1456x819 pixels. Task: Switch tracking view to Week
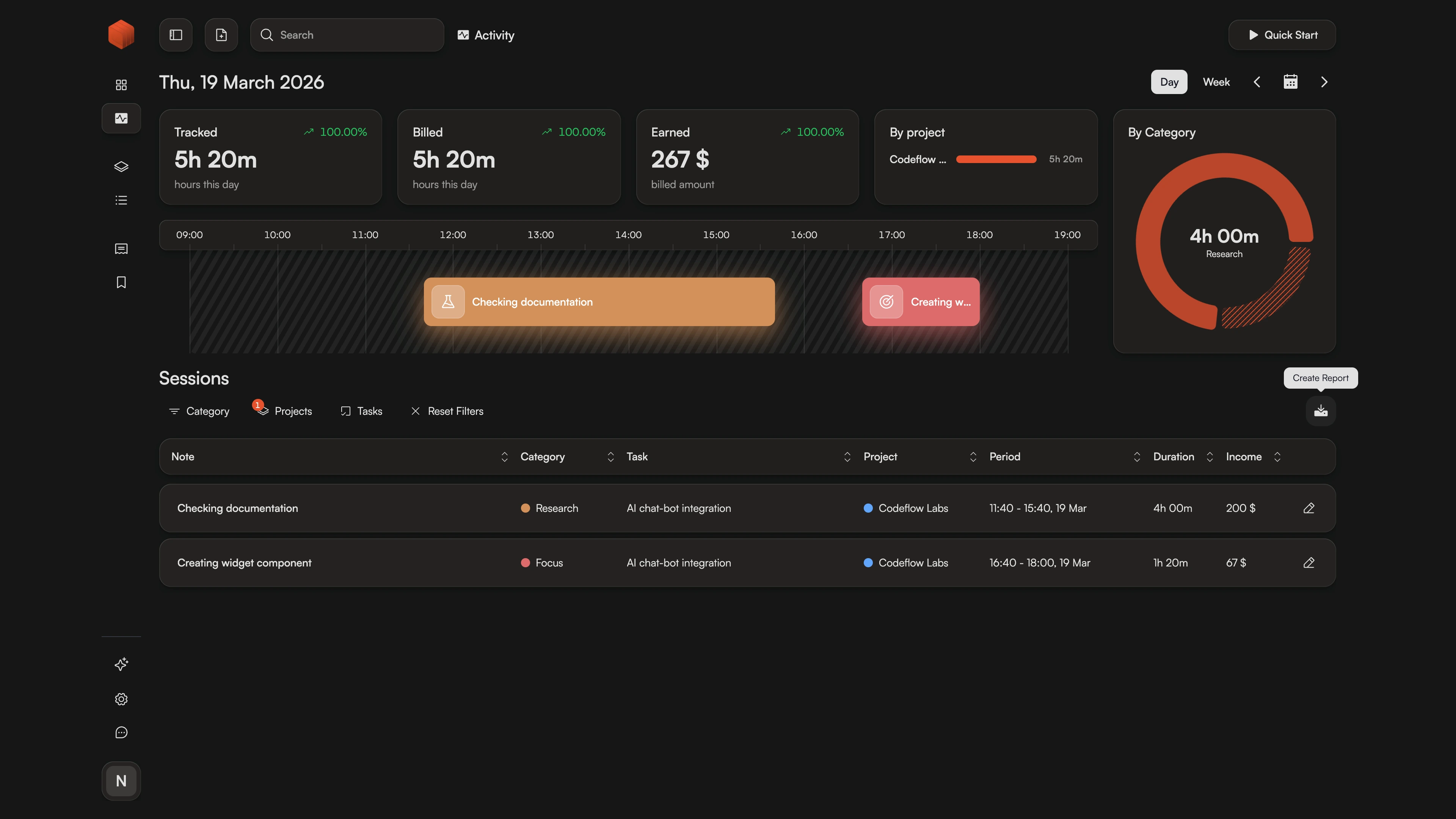[1216, 82]
